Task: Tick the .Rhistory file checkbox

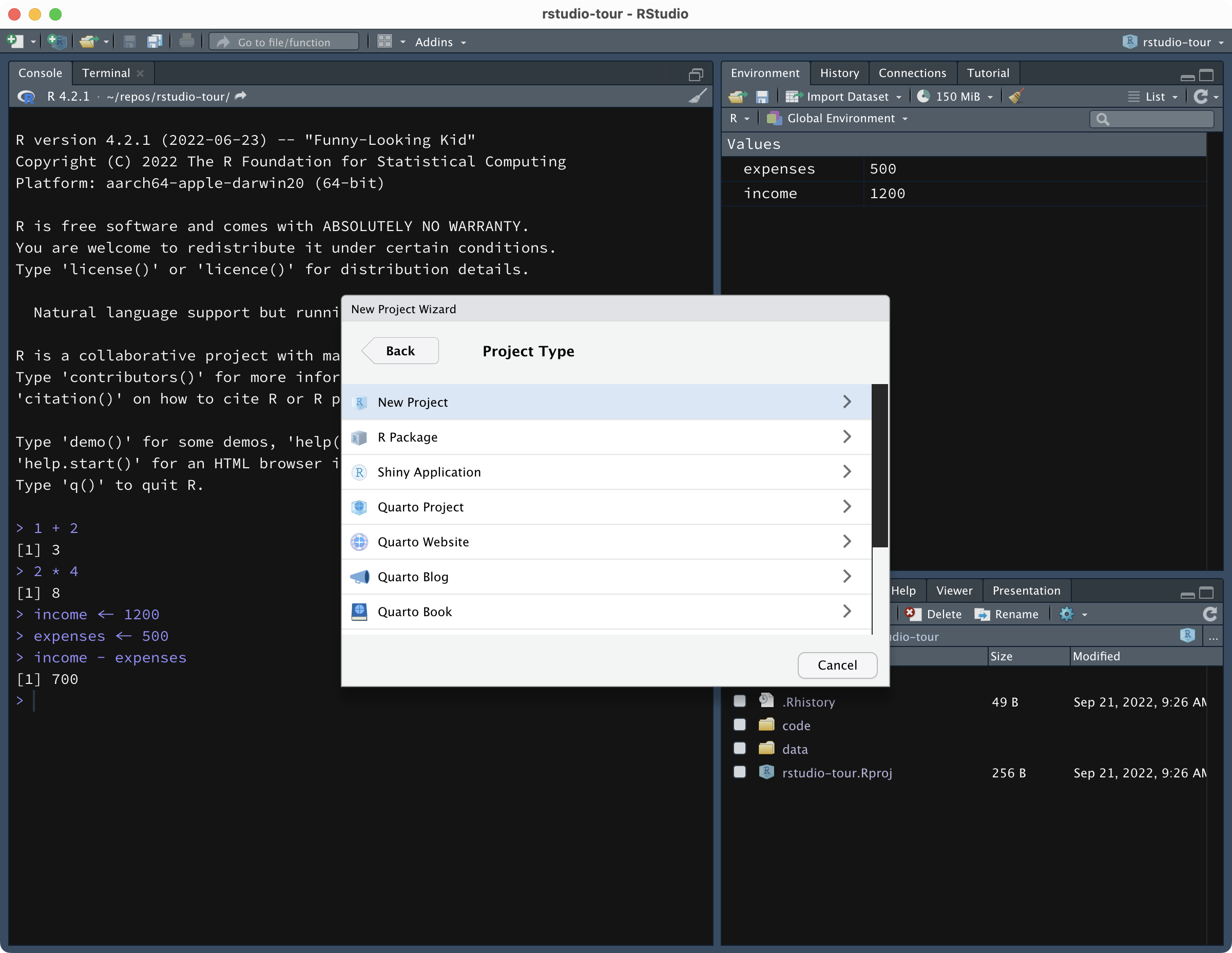Action: point(740,701)
